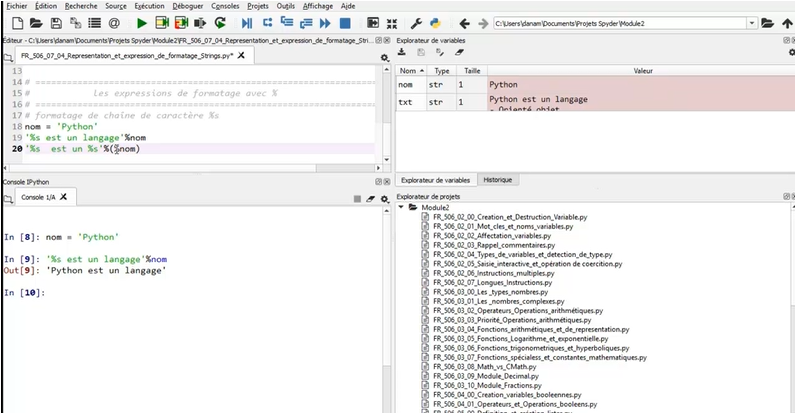Open FR_506_03_08_Math_vs_CMath.py in project tree

(483, 367)
